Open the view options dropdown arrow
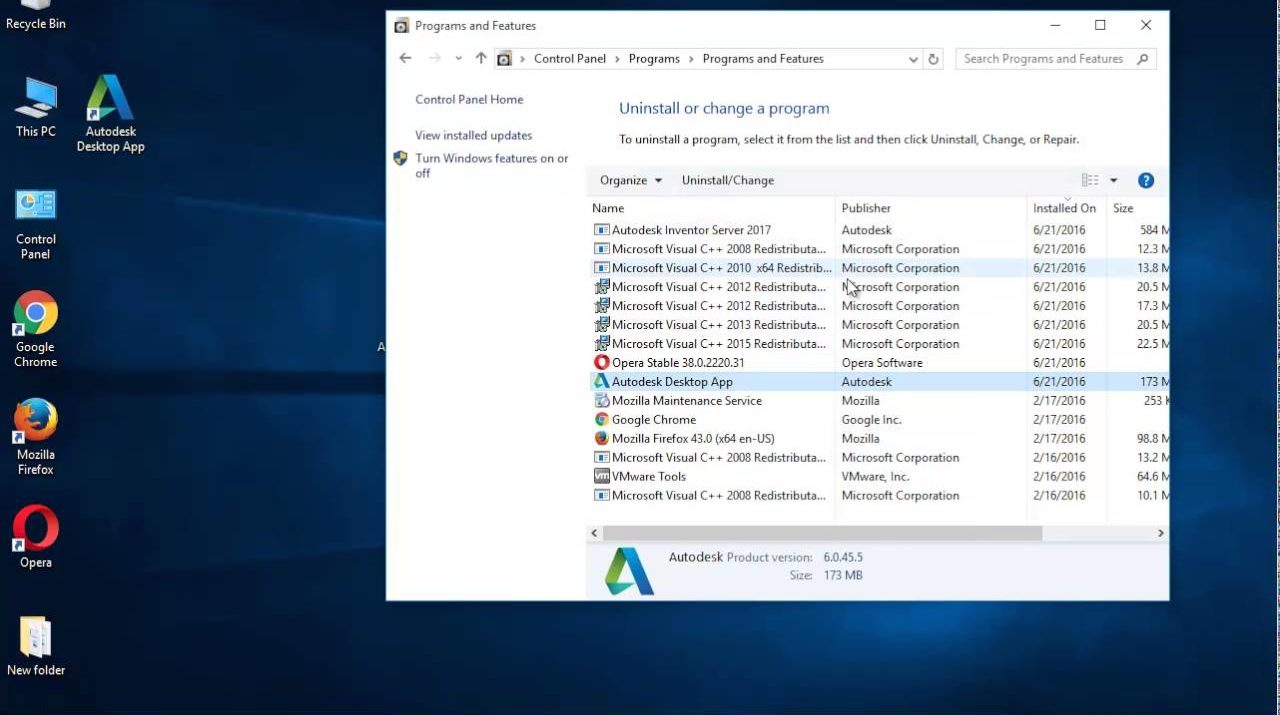1280x715 pixels. click(x=1114, y=181)
